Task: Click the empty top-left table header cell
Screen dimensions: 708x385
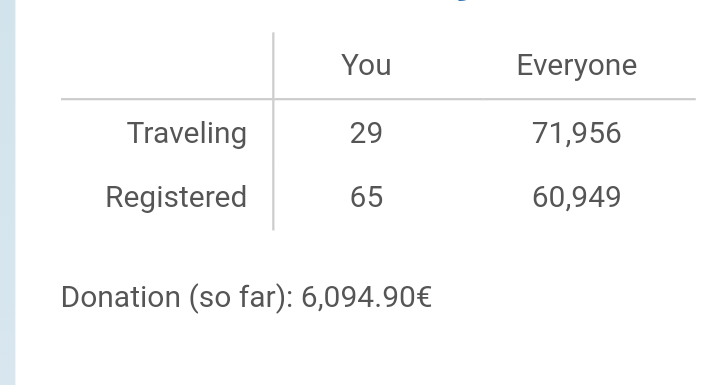Action: tap(167, 65)
